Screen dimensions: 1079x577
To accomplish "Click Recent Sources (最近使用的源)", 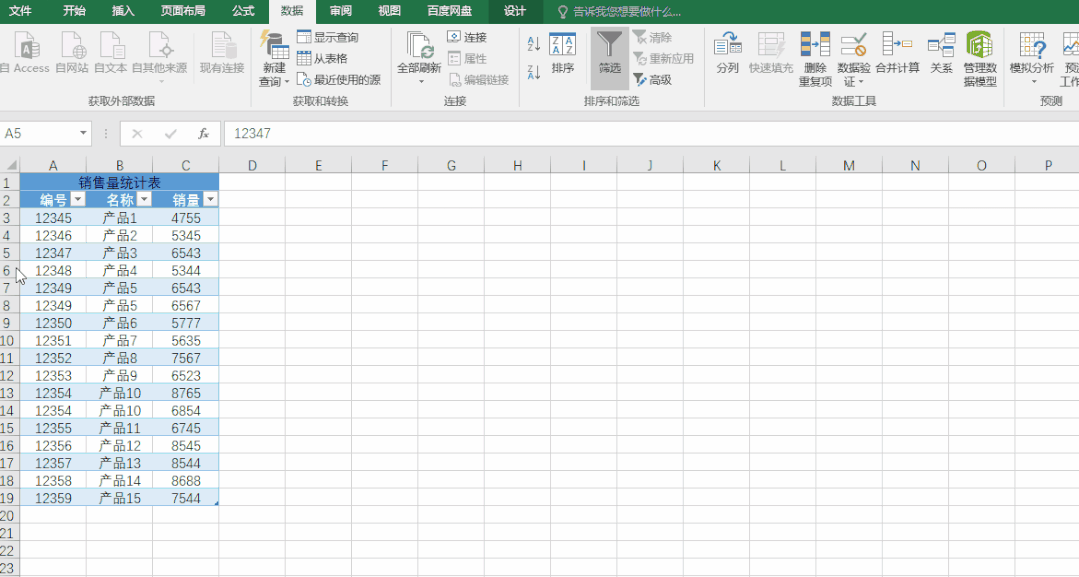I will tap(339, 80).
